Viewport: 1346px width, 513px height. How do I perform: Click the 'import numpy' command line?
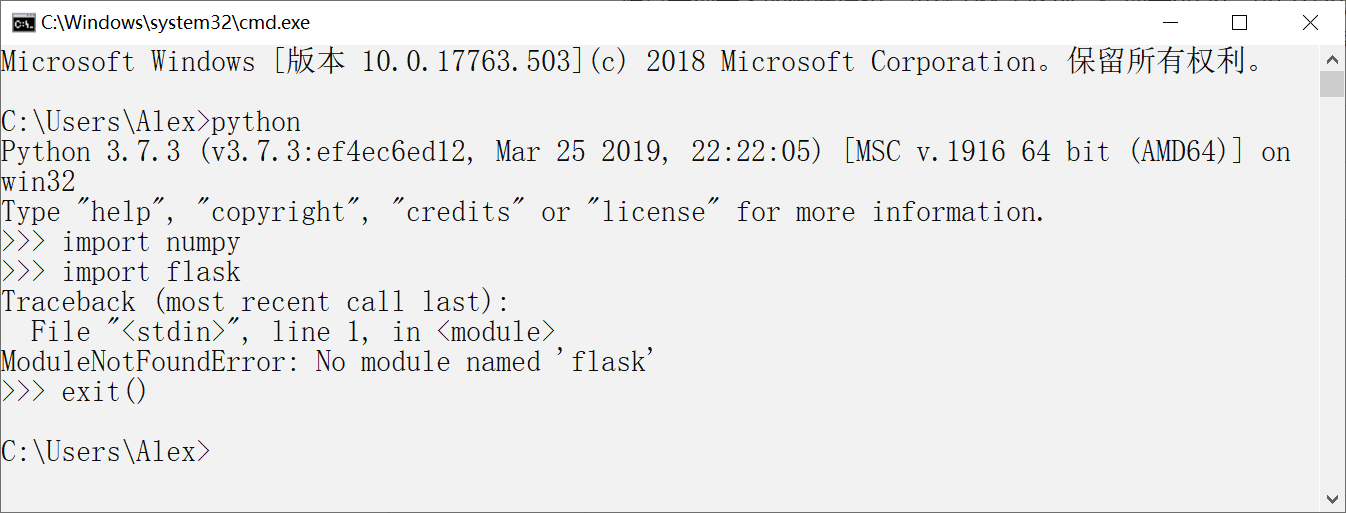151,242
